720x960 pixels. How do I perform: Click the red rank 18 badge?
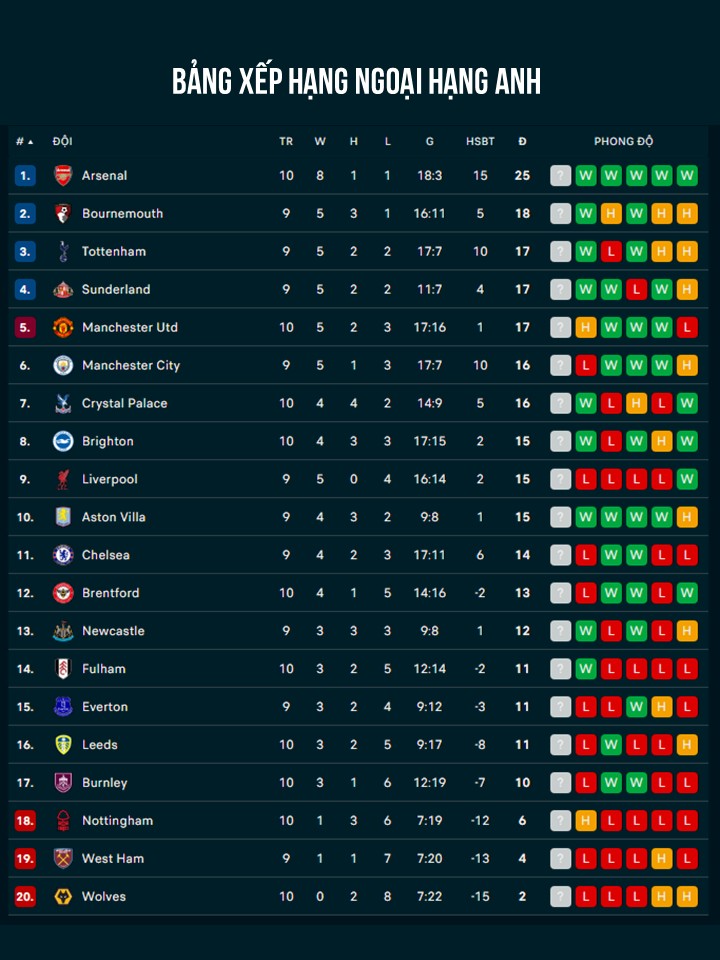25,821
